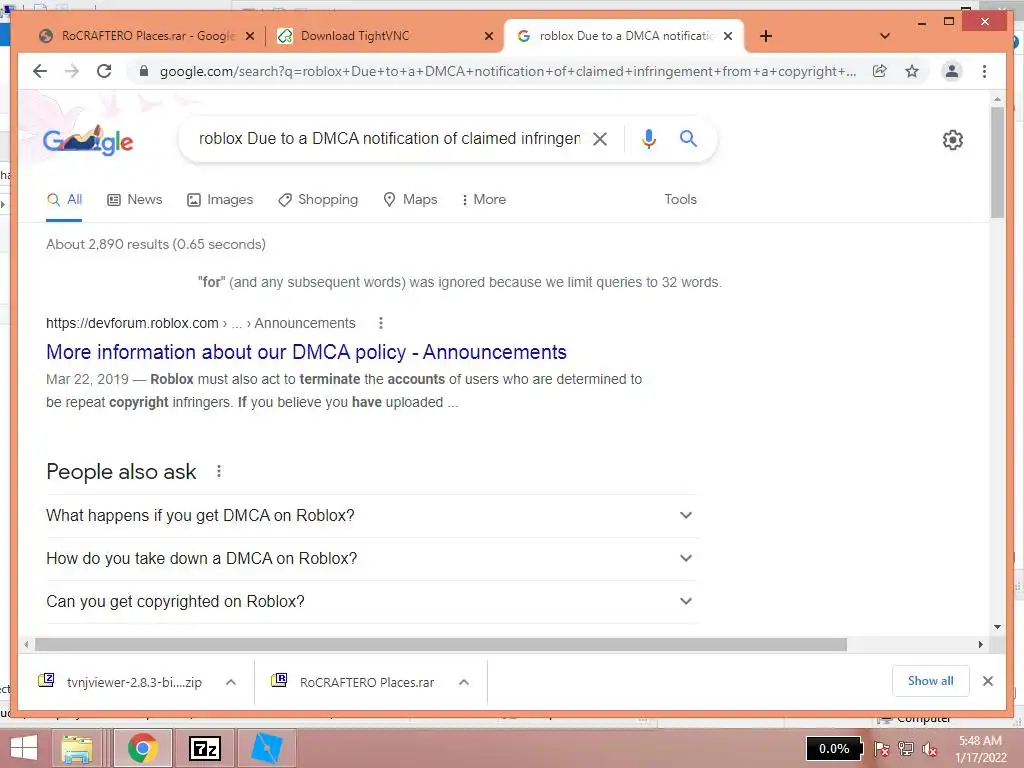Screen dimensions: 1024x768
Task: Click the address bar URL
Action: click(x=507, y=71)
